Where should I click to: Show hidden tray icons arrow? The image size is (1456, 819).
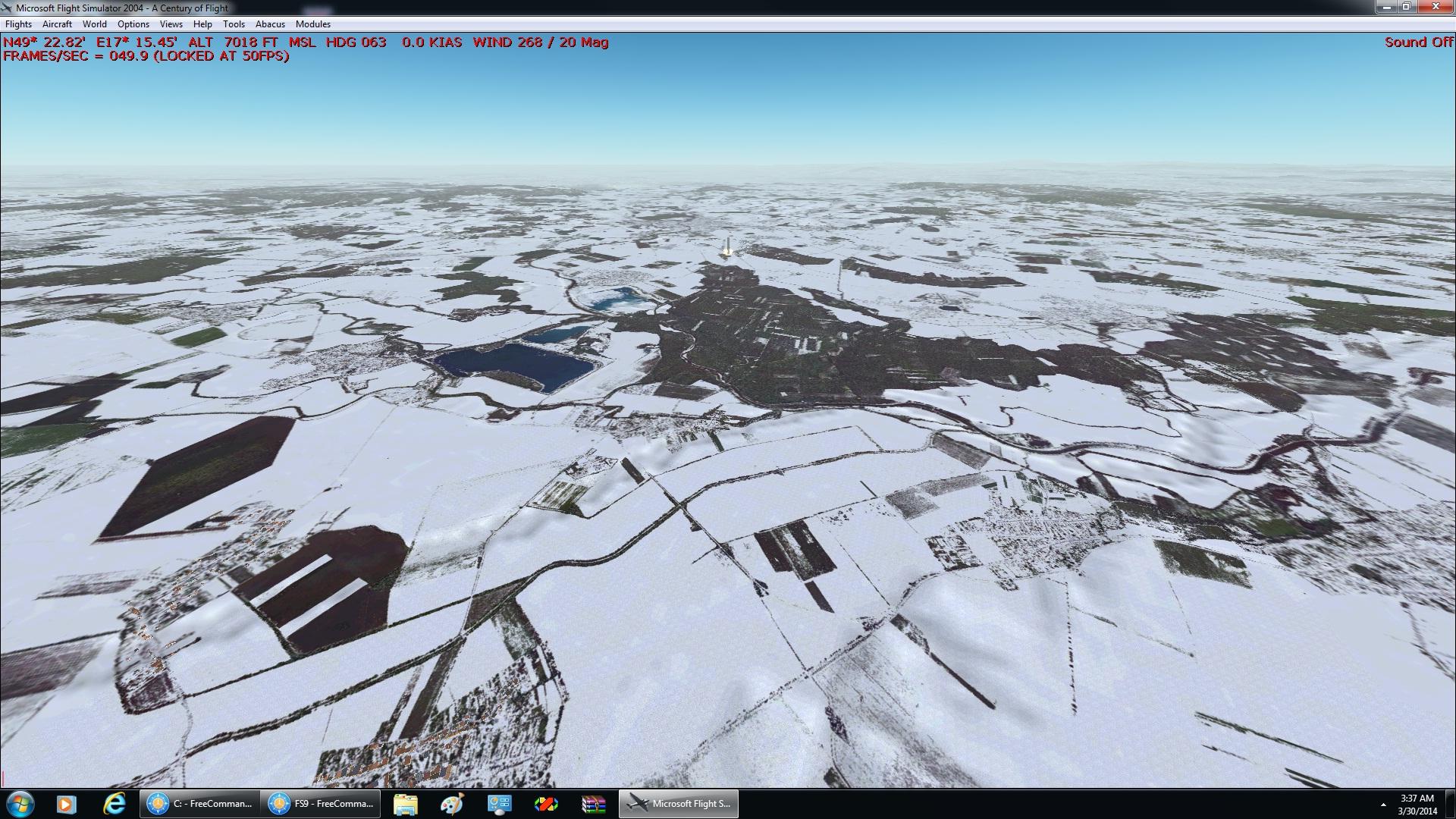[x=1383, y=805]
